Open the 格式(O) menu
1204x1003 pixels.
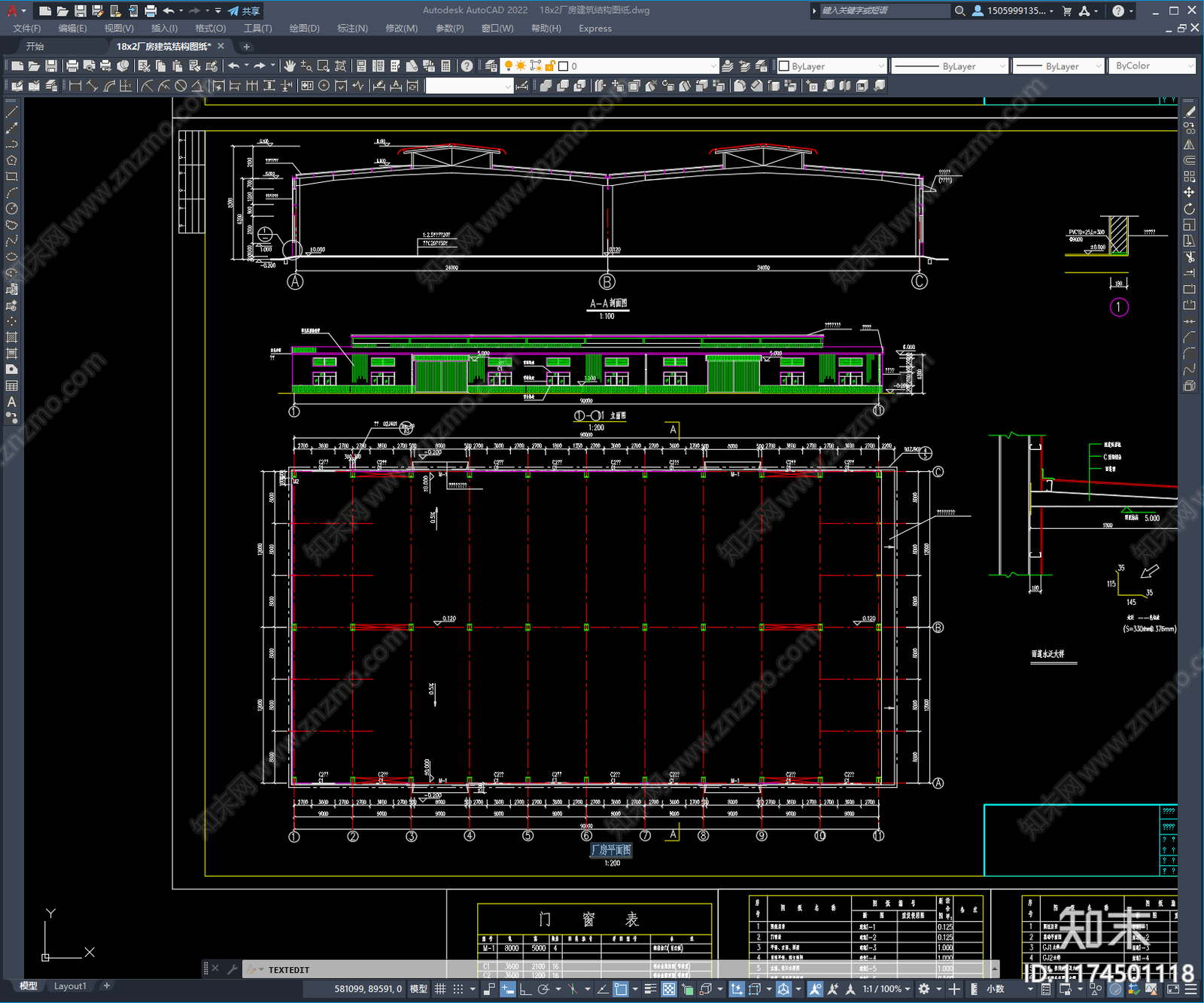click(x=211, y=29)
